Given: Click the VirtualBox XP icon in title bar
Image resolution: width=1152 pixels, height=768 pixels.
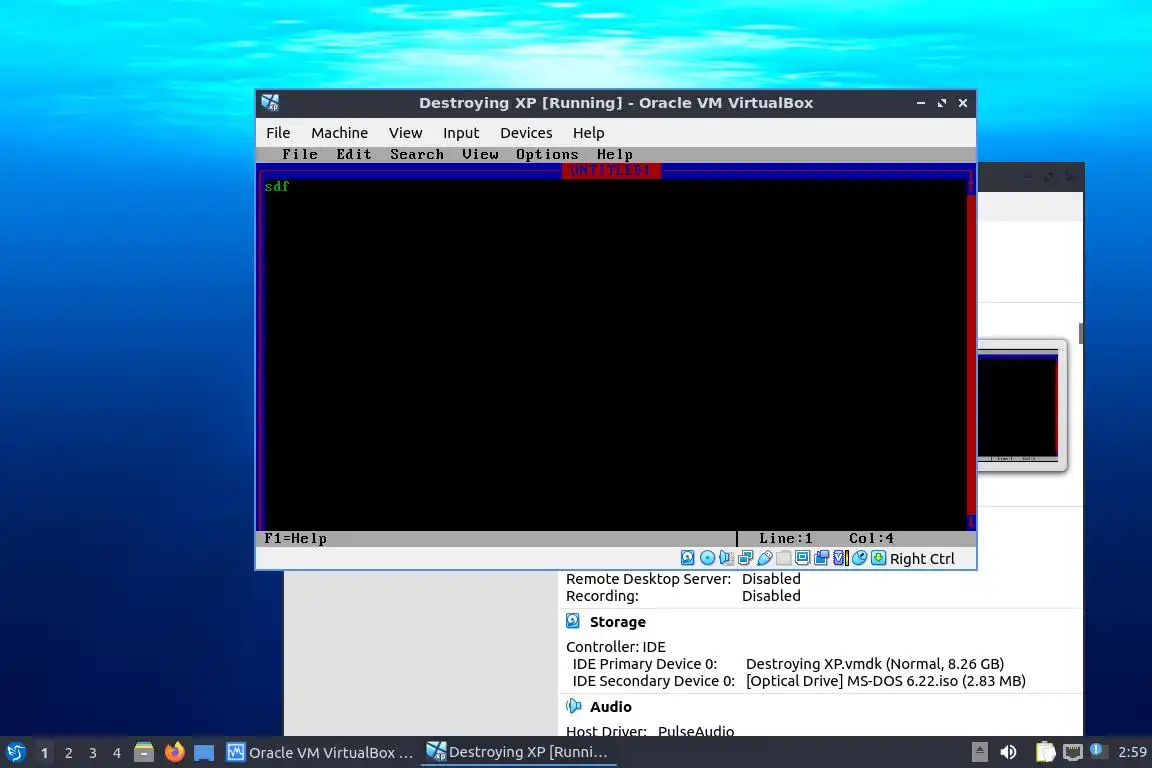Looking at the screenshot, I should coord(270,103).
